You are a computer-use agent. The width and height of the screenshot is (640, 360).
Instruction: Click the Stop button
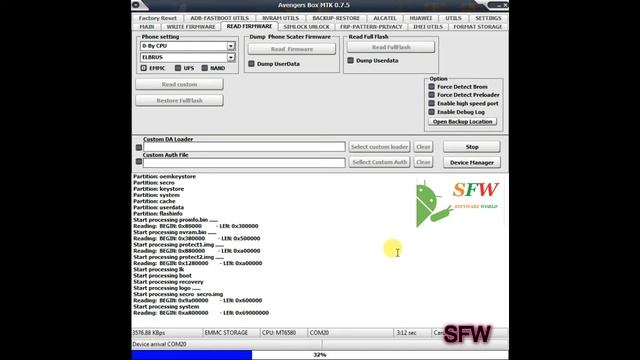[x=472, y=147]
